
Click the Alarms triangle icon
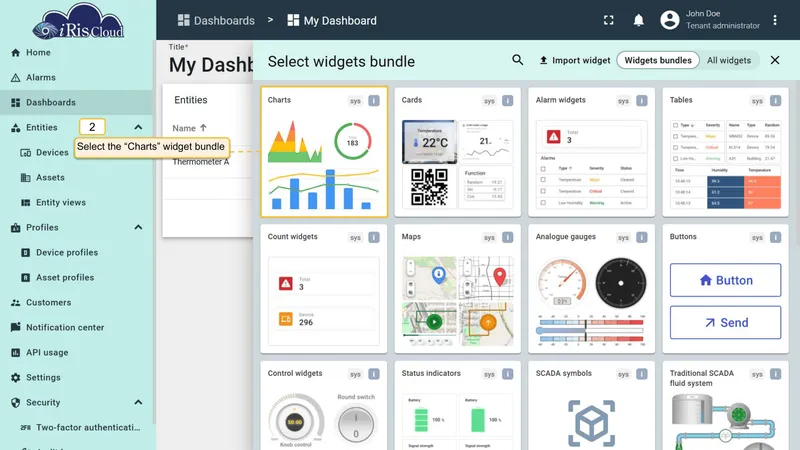pyautogui.click(x=15, y=78)
